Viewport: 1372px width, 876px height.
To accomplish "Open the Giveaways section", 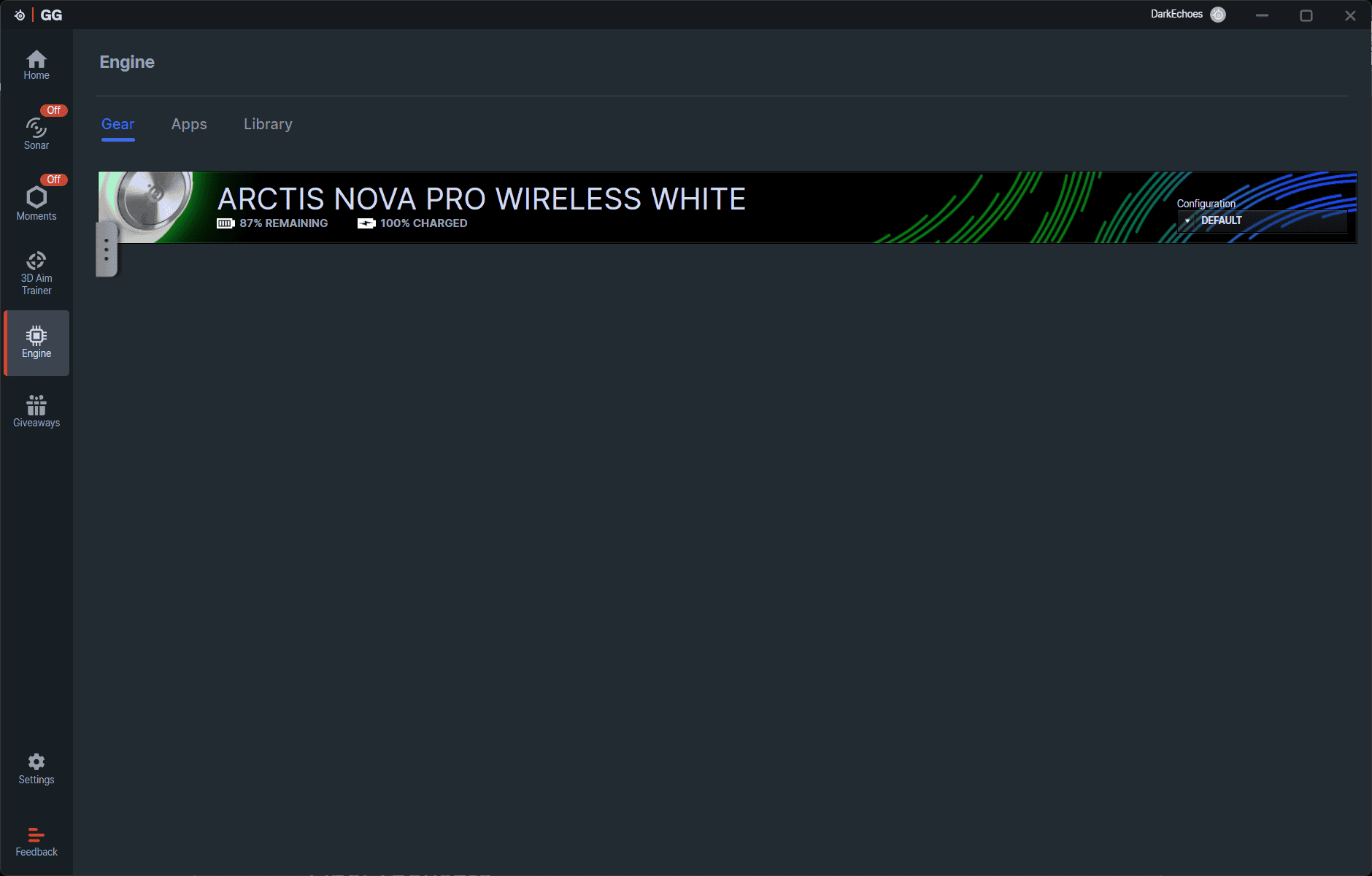I will (x=36, y=411).
